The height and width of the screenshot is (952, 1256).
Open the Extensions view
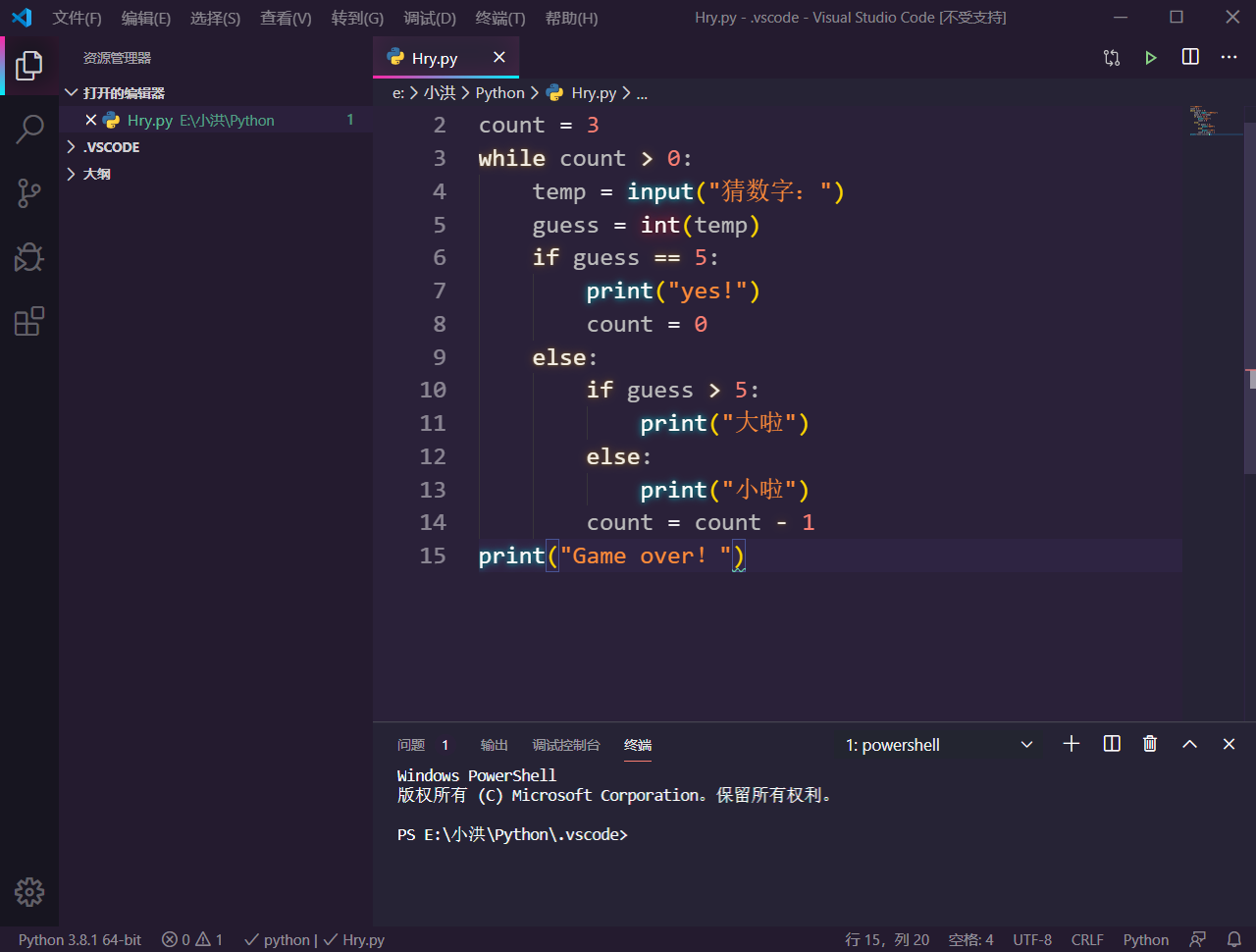tap(29, 320)
